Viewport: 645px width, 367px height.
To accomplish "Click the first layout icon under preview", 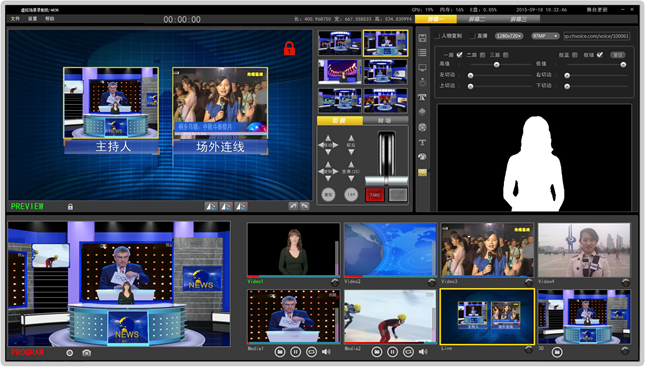I will point(211,206).
